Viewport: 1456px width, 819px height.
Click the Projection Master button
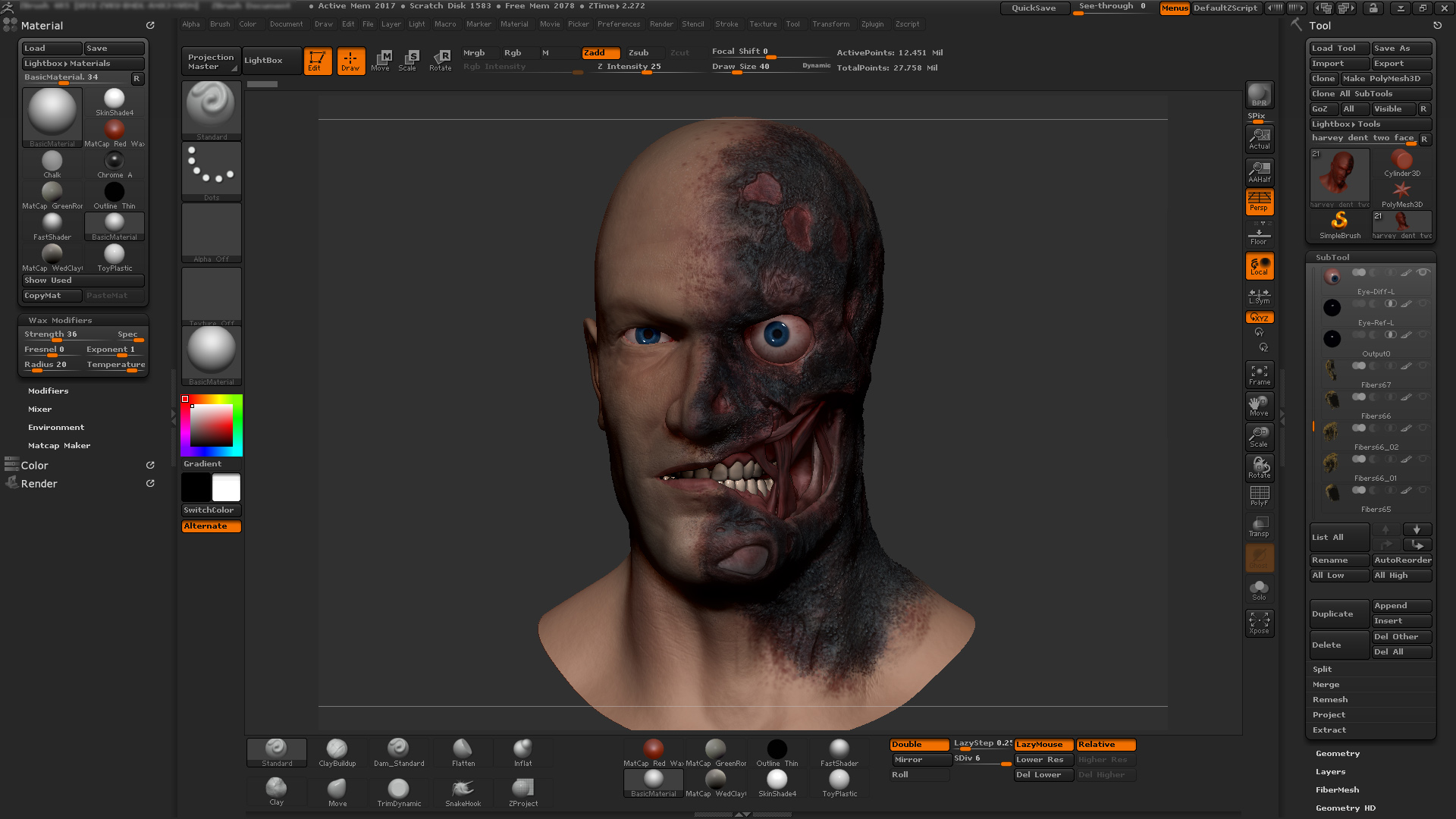click(211, 61)
